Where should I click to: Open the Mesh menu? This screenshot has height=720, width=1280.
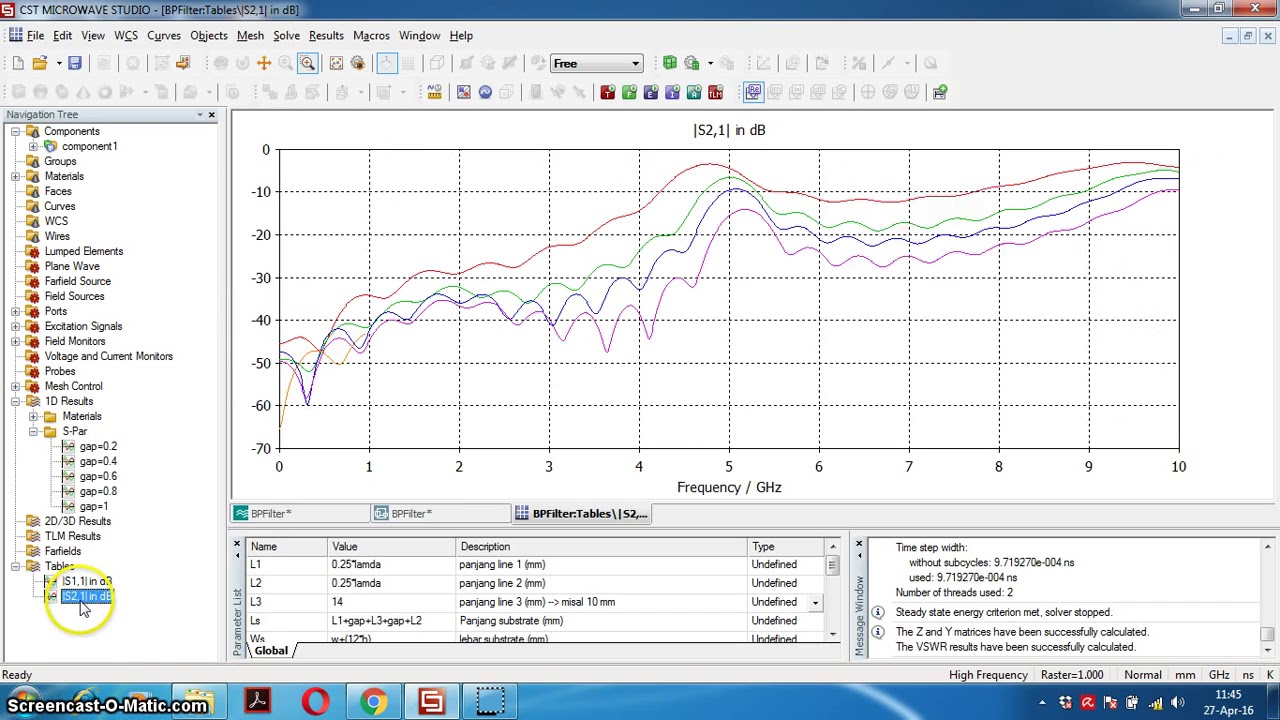250,35
